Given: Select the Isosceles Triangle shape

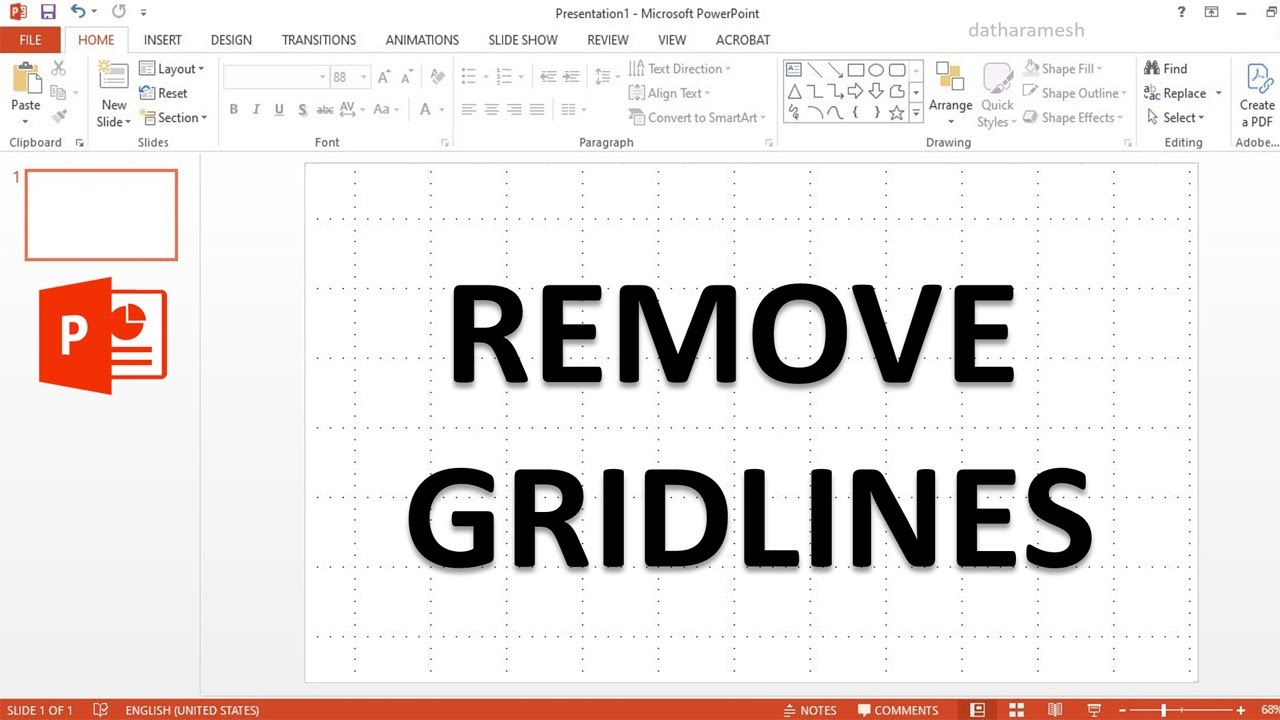Looking at the screenshot, I should coord(794,92).
